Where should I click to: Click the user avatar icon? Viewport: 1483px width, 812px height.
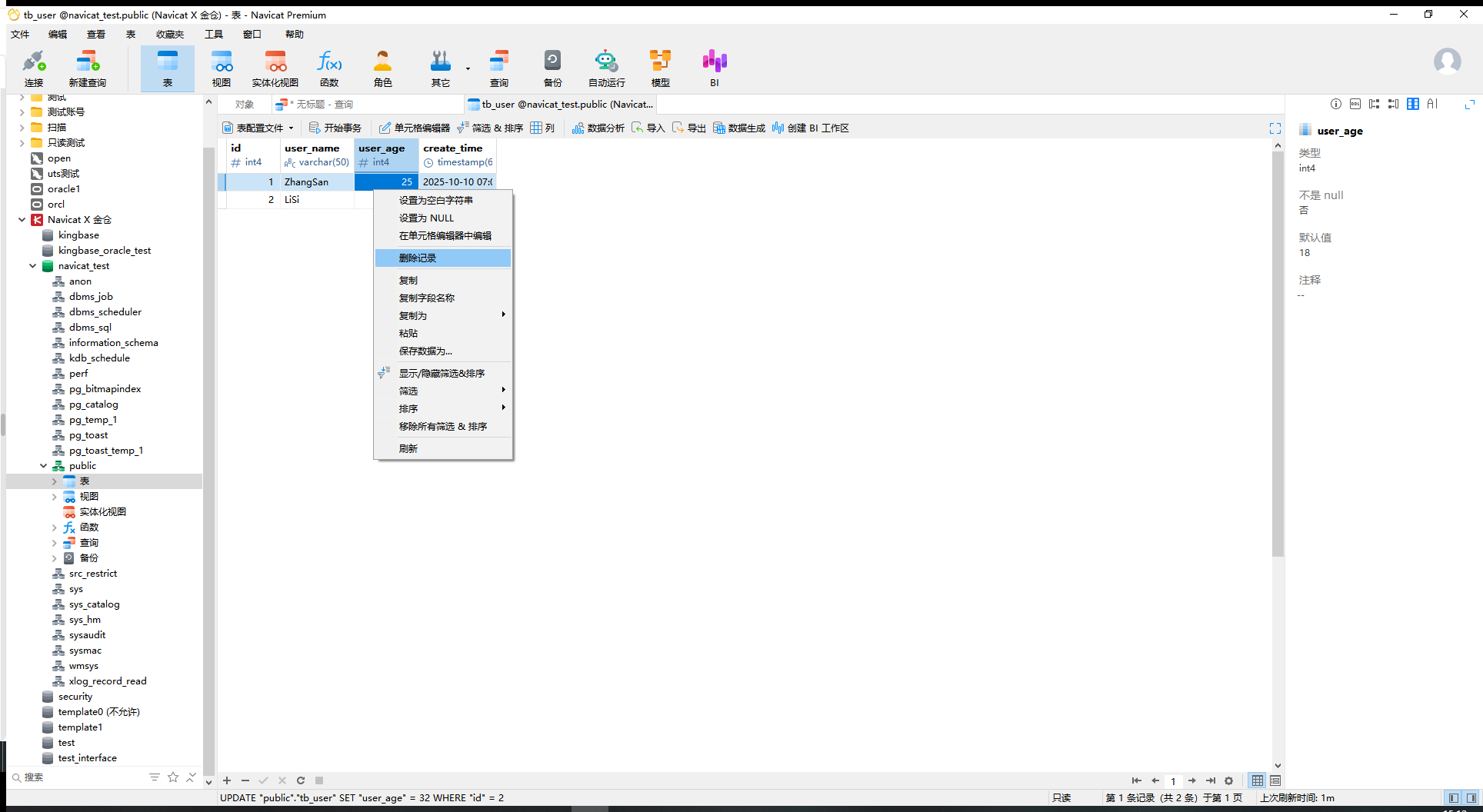click(1447, 62)
